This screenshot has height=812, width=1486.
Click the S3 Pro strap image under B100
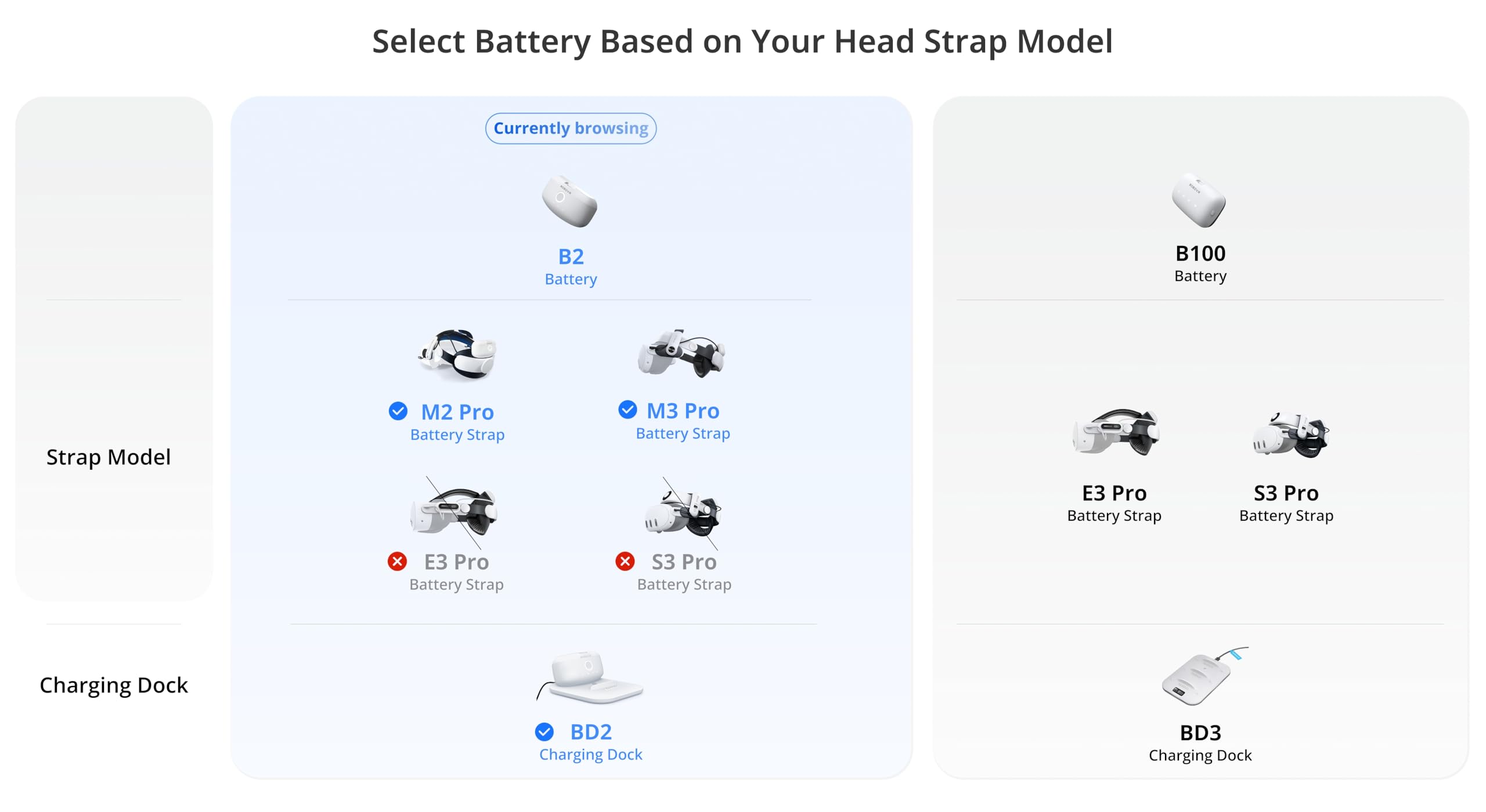[1291, 435]
